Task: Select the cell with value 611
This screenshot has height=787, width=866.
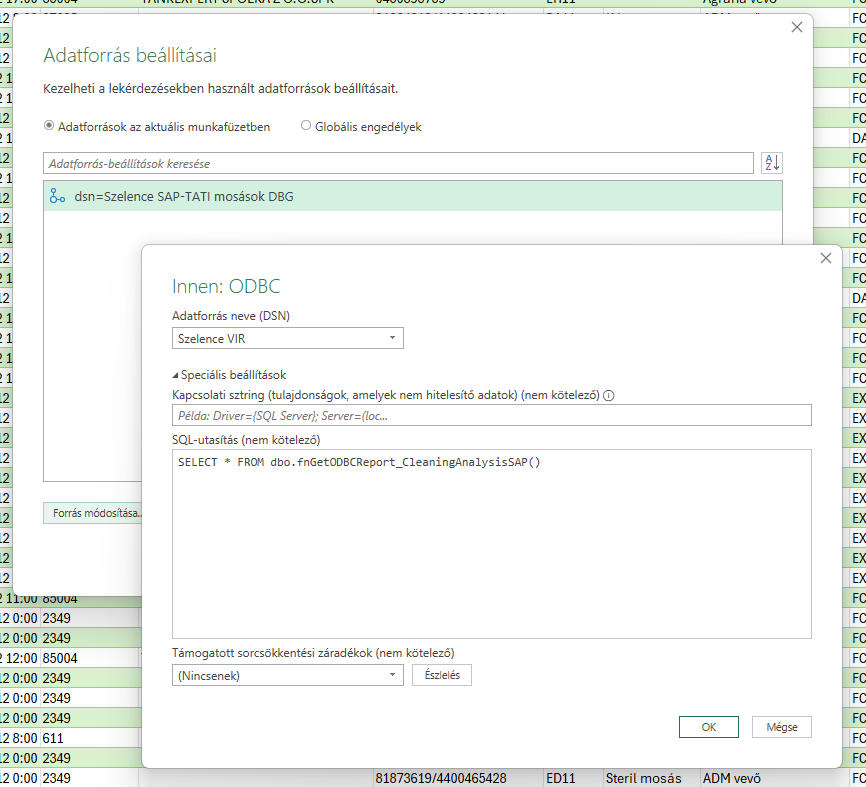Action: pyautogui.click(x=88, y=738)
